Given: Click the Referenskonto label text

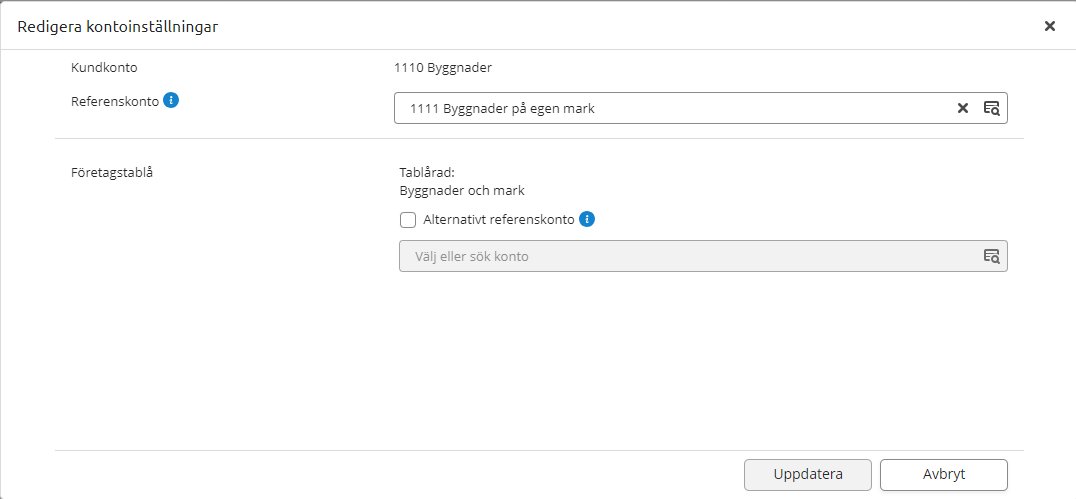Looking at the screenshot, I should [x=114, y=101].
